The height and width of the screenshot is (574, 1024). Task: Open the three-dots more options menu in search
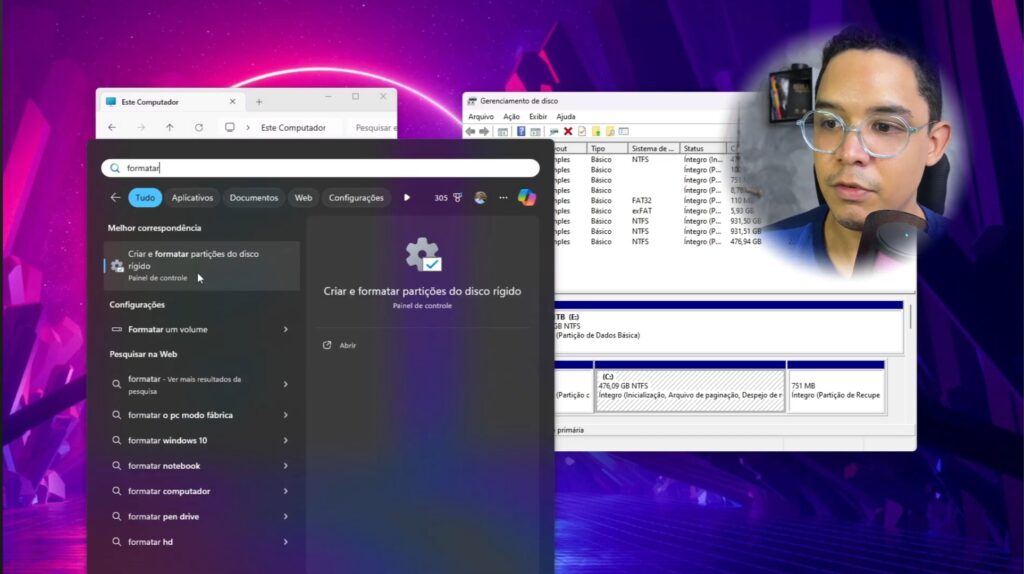click(503, 198)
